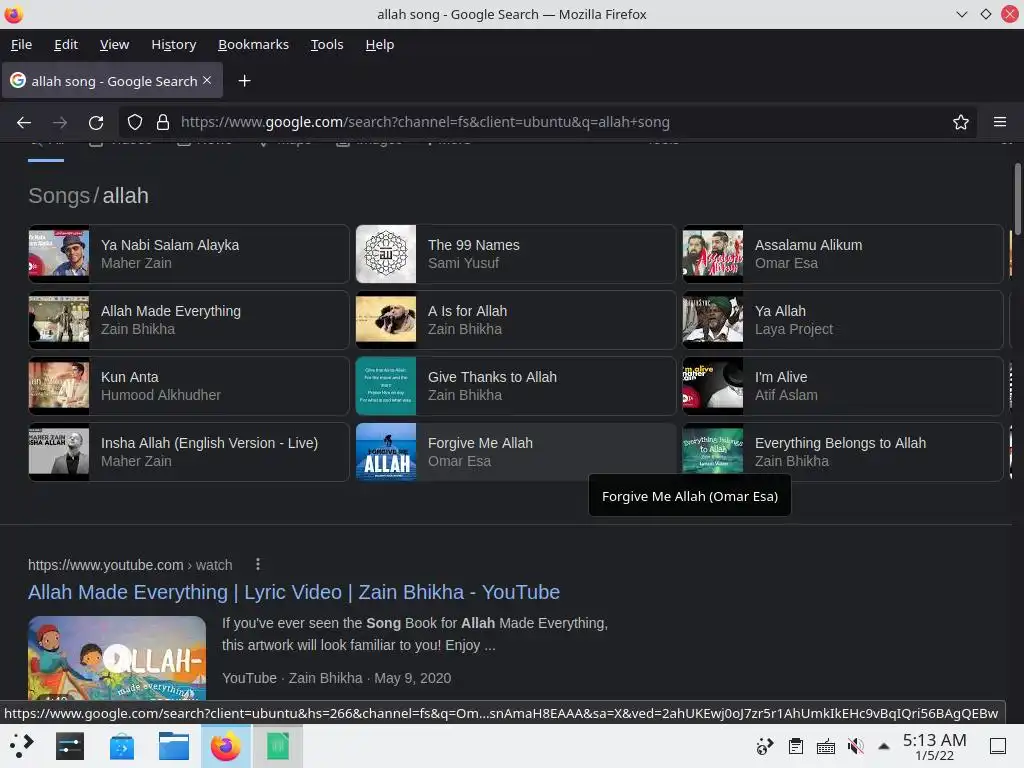Open green document app in taskbar
Screen dimensions: 1024x768
(278, 746)
